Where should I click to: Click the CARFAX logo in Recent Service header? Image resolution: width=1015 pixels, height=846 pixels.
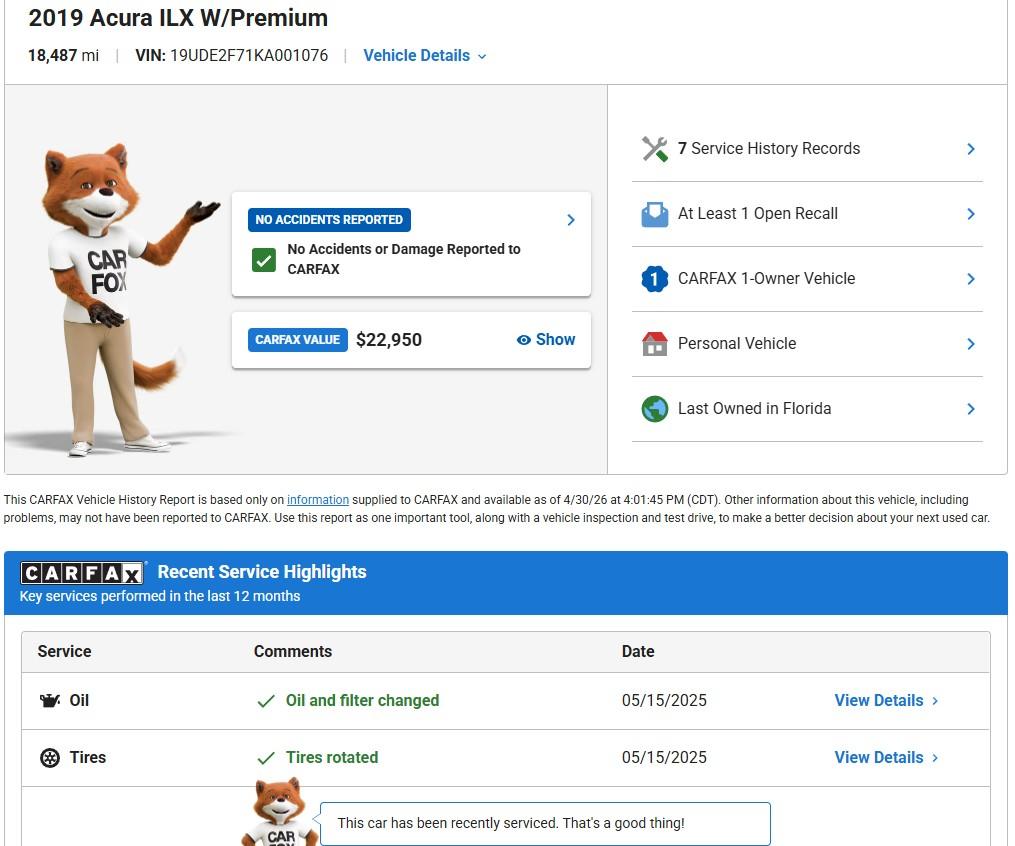82,573
